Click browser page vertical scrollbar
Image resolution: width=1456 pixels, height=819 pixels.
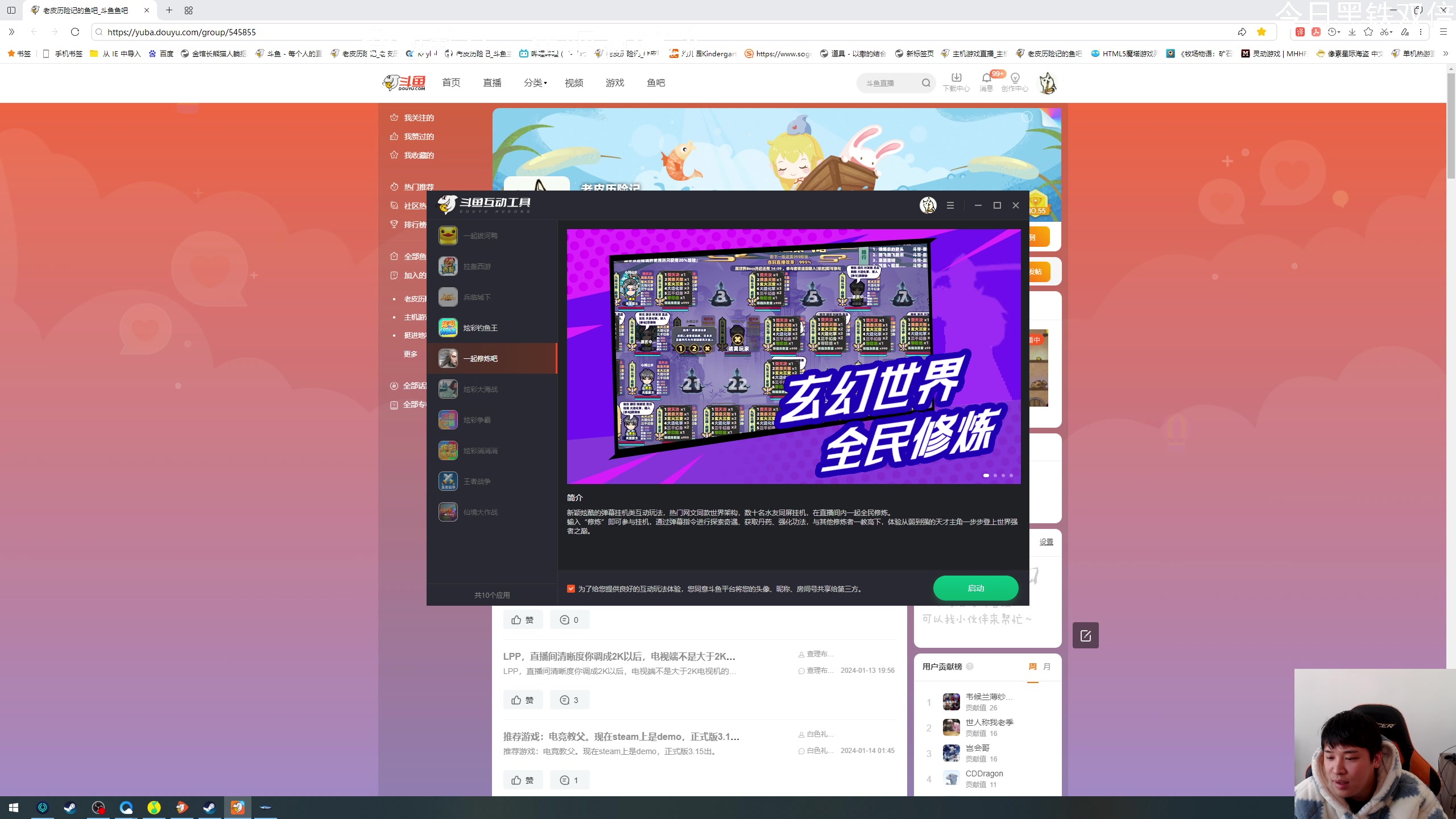(1451, 125)
